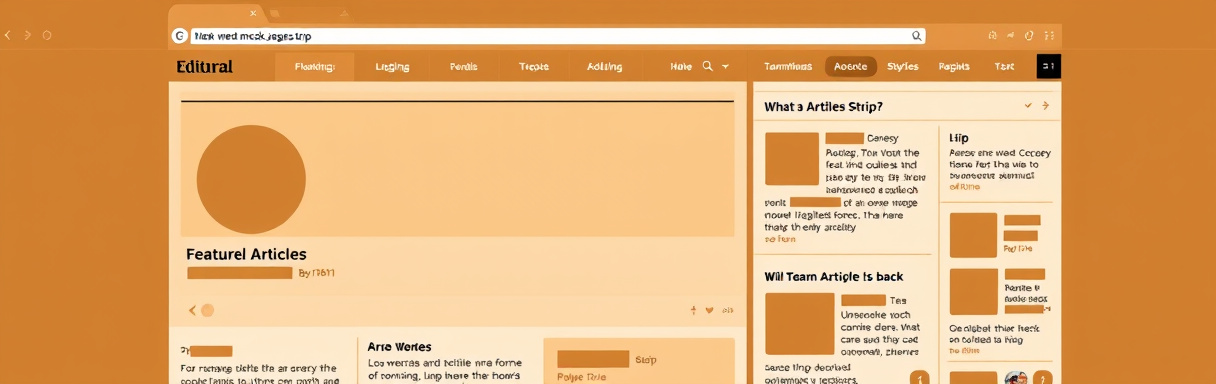
Task: Click the thumbnail under What a Artiles Strip
Action: (x=792, y=159)
